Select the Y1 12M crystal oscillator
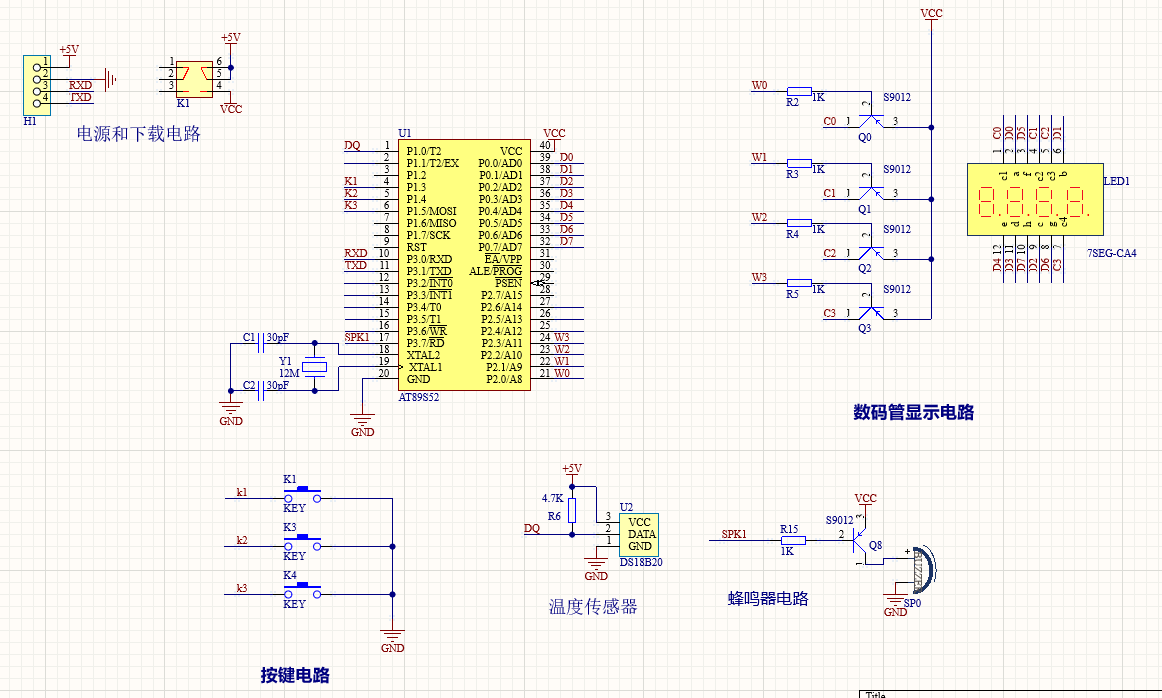This screenshot has height=698, width=1162. [315, 367]
